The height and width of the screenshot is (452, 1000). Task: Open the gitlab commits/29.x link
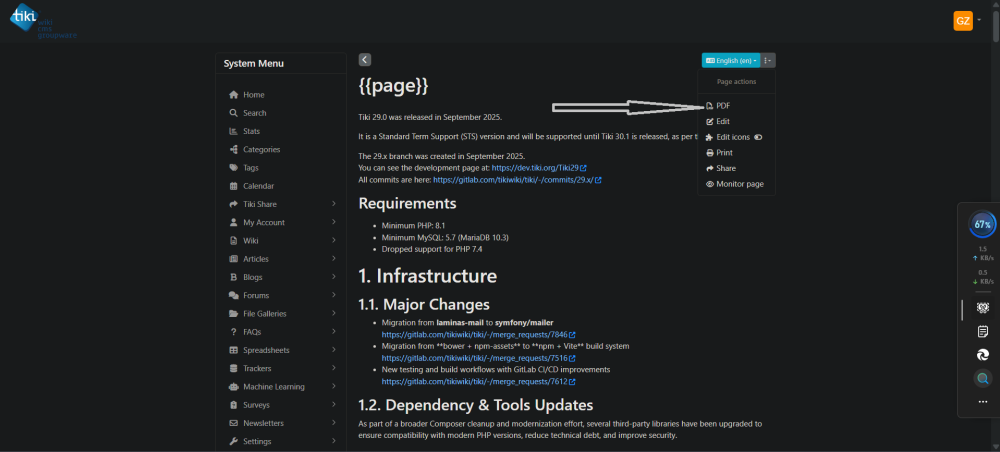tap(517, 180)
